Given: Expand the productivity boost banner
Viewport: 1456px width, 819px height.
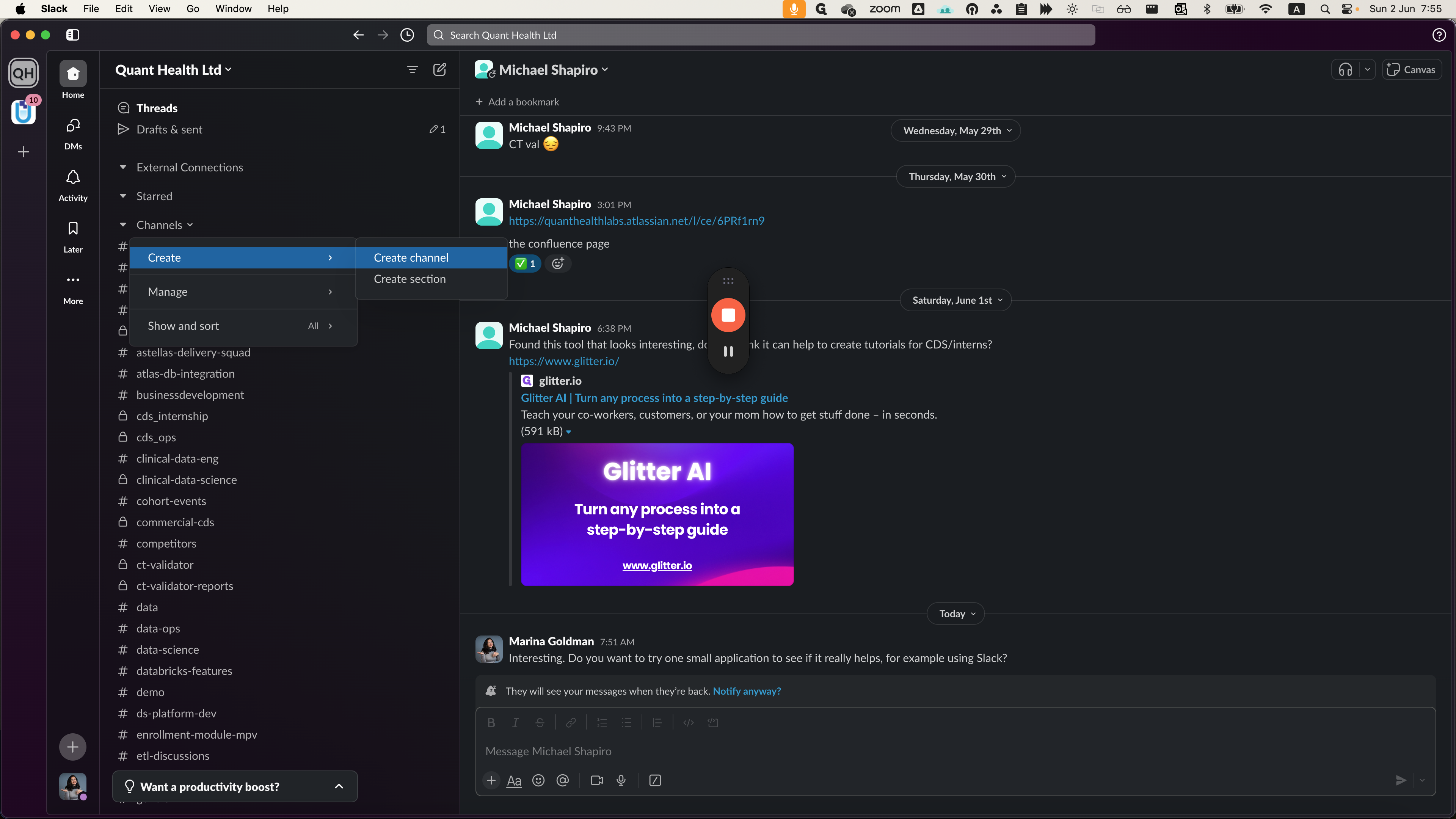Looking at the screenshot, I should coord(339,786).
